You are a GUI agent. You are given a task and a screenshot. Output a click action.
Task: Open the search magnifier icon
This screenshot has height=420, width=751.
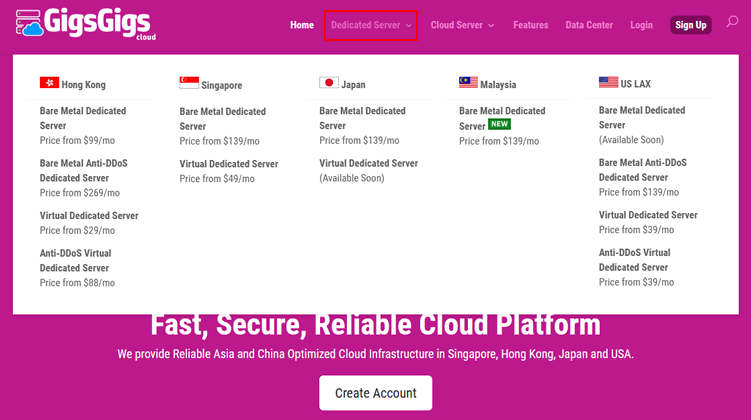[x=732, y=23]
